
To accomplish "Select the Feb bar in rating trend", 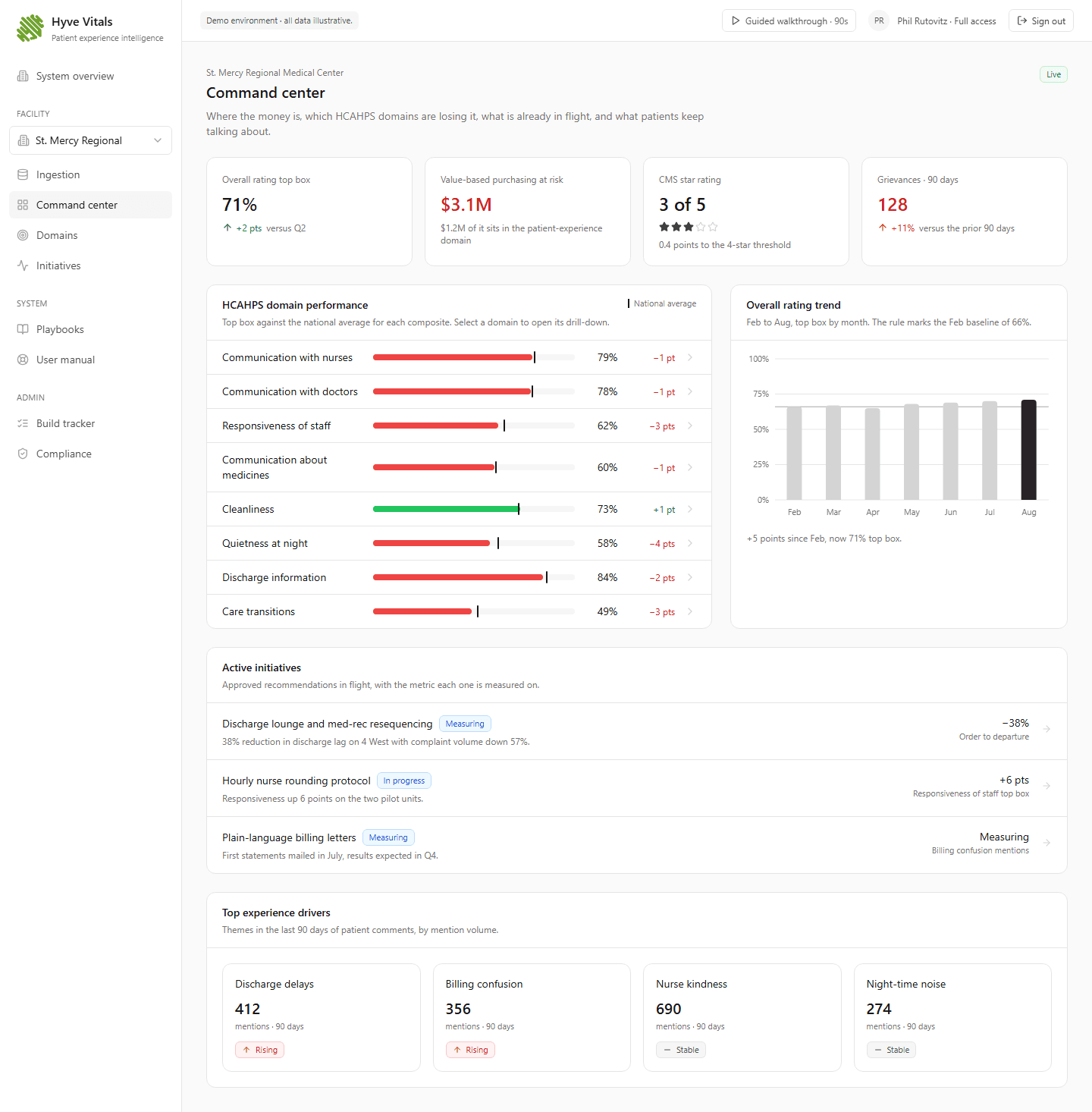I will [x=794, y=454].
